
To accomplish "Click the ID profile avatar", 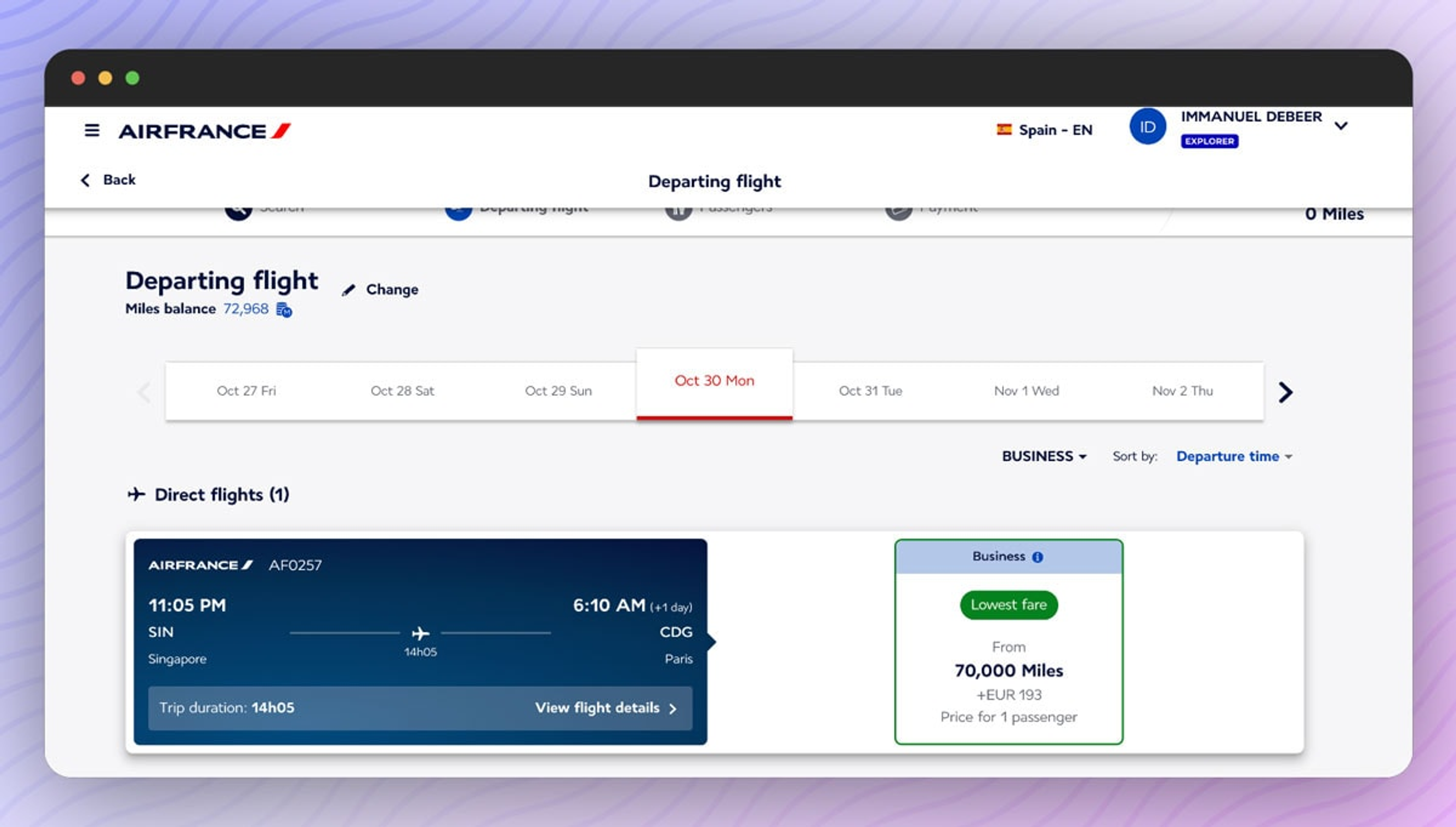I will click(x=1147, y=127).
